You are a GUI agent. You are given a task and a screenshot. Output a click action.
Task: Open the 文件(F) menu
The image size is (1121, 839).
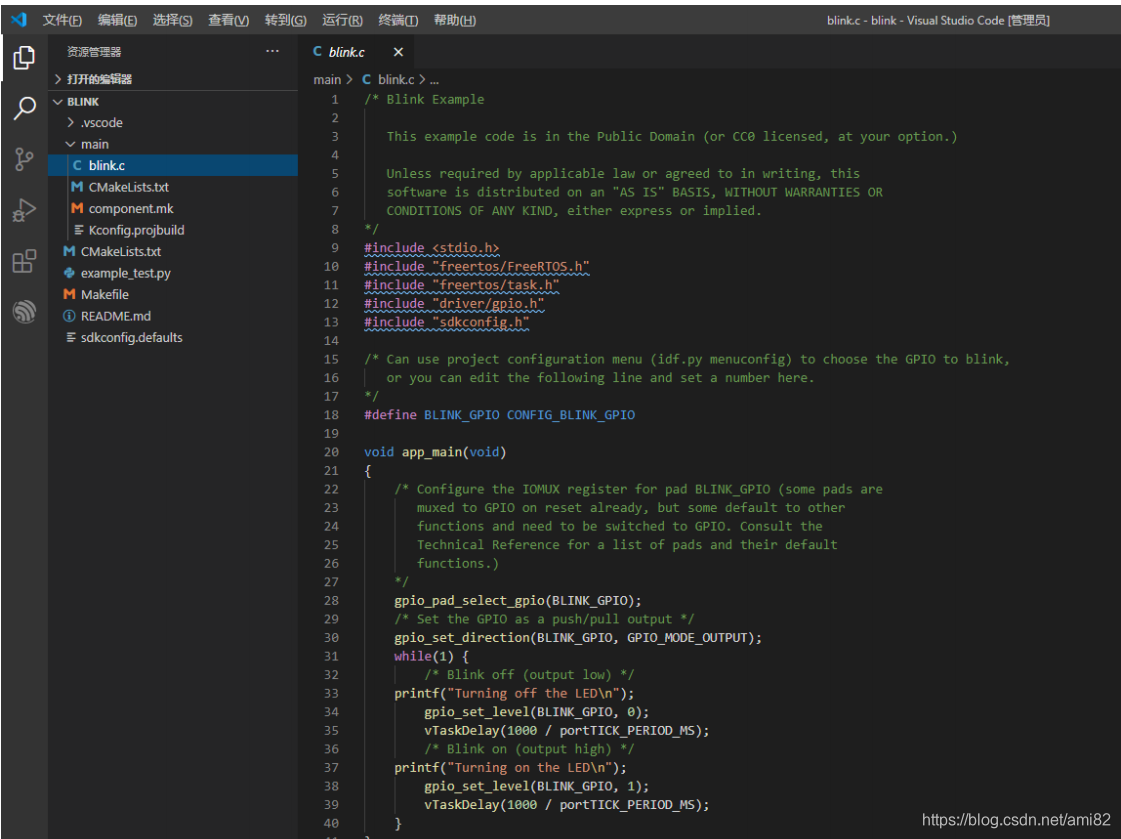tap(62, 20)
